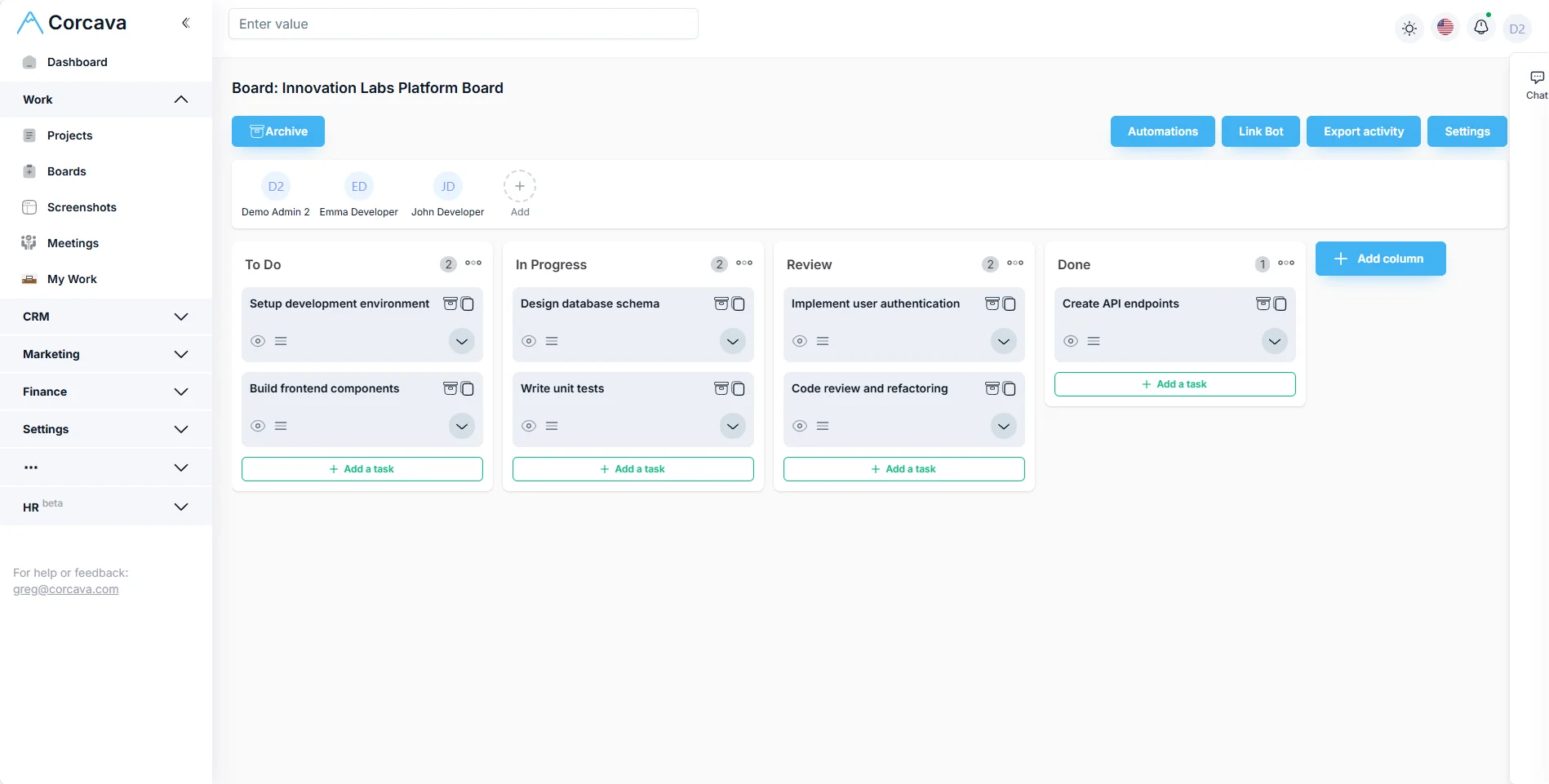Click the Enter value search field
Viewport: 1549px width, 784px height.
click(x=464, y=24)
